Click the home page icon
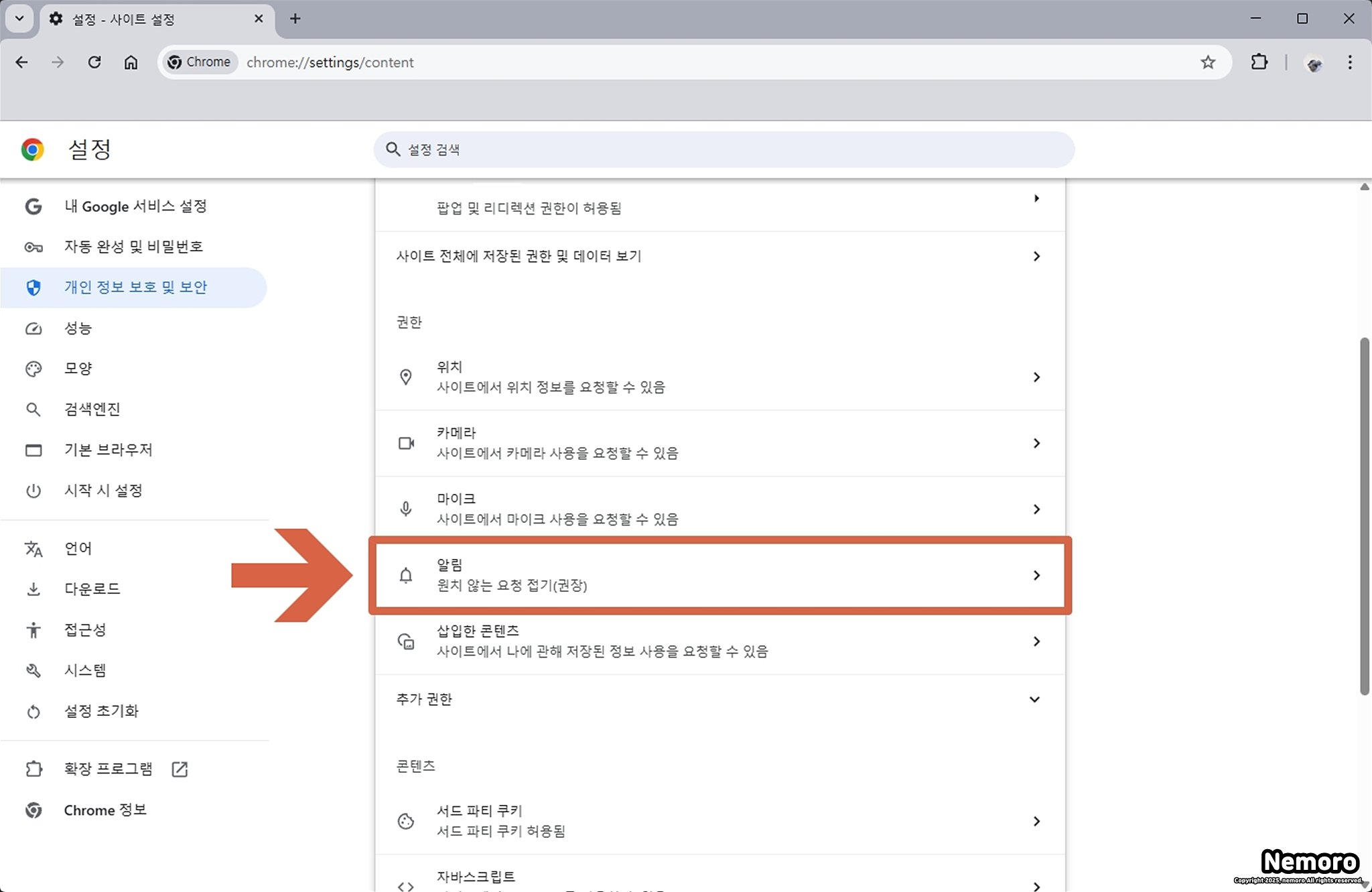This screenshot has width=1372, height=892. point(131,62)
